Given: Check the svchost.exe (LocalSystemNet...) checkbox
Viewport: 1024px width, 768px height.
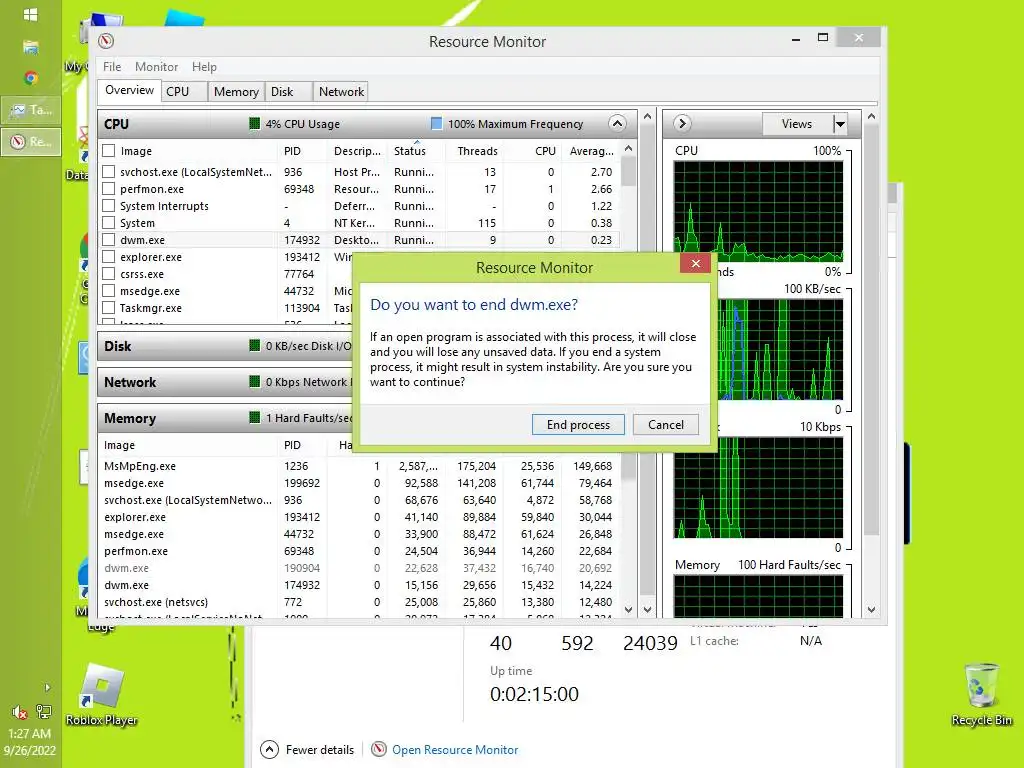Looking at the screenshot, I should click(109, 172).
